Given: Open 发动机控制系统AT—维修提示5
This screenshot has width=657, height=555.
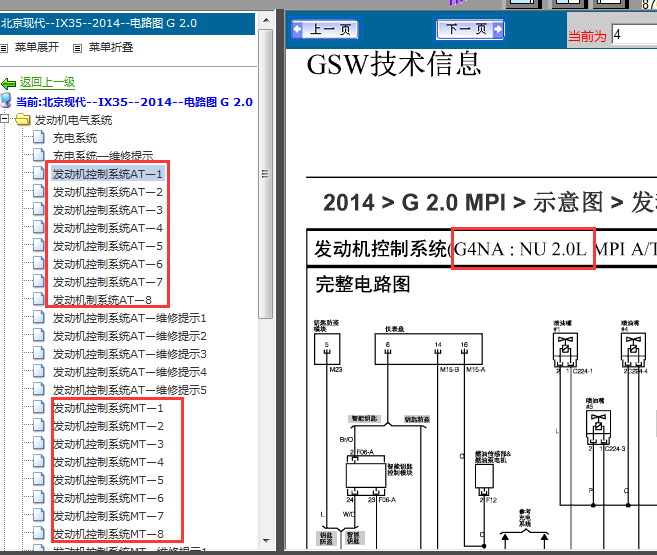Looking at the screenshot, I should [x=129, y=390].
